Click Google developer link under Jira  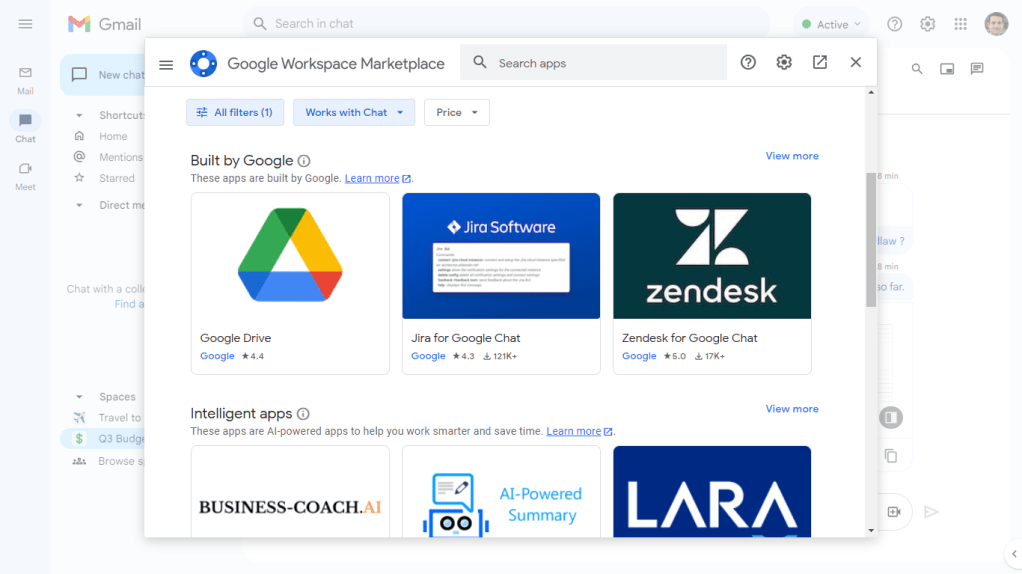(x=428, y=356)
